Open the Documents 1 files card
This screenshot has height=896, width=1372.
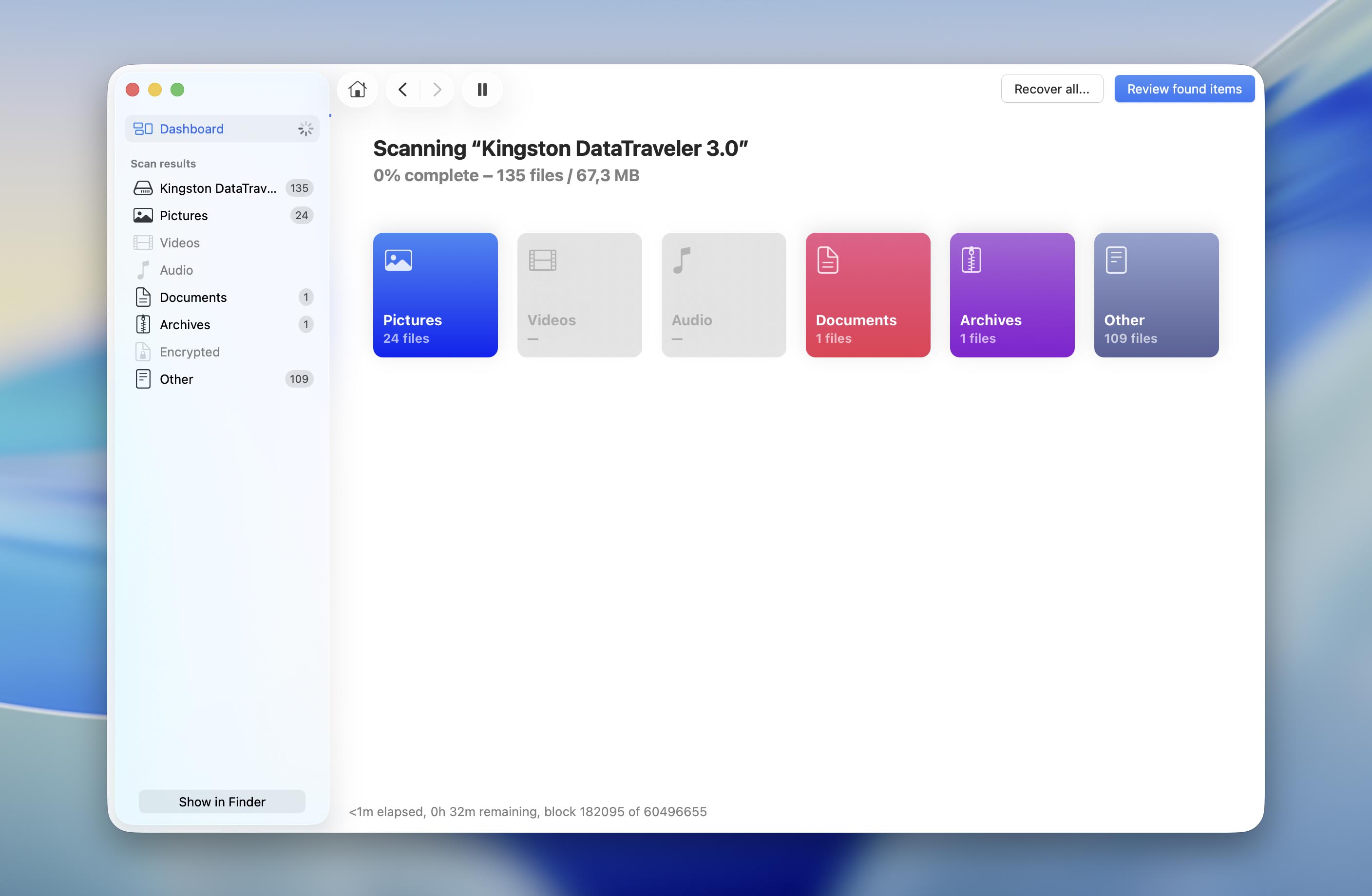coord(868,295)
